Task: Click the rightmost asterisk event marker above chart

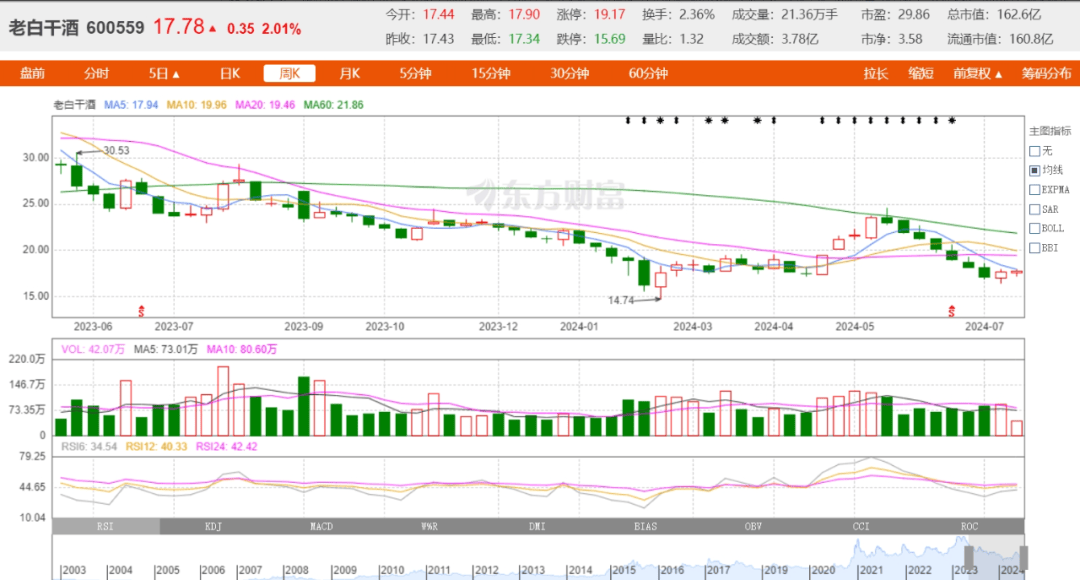Action: (x=952, y=121)
